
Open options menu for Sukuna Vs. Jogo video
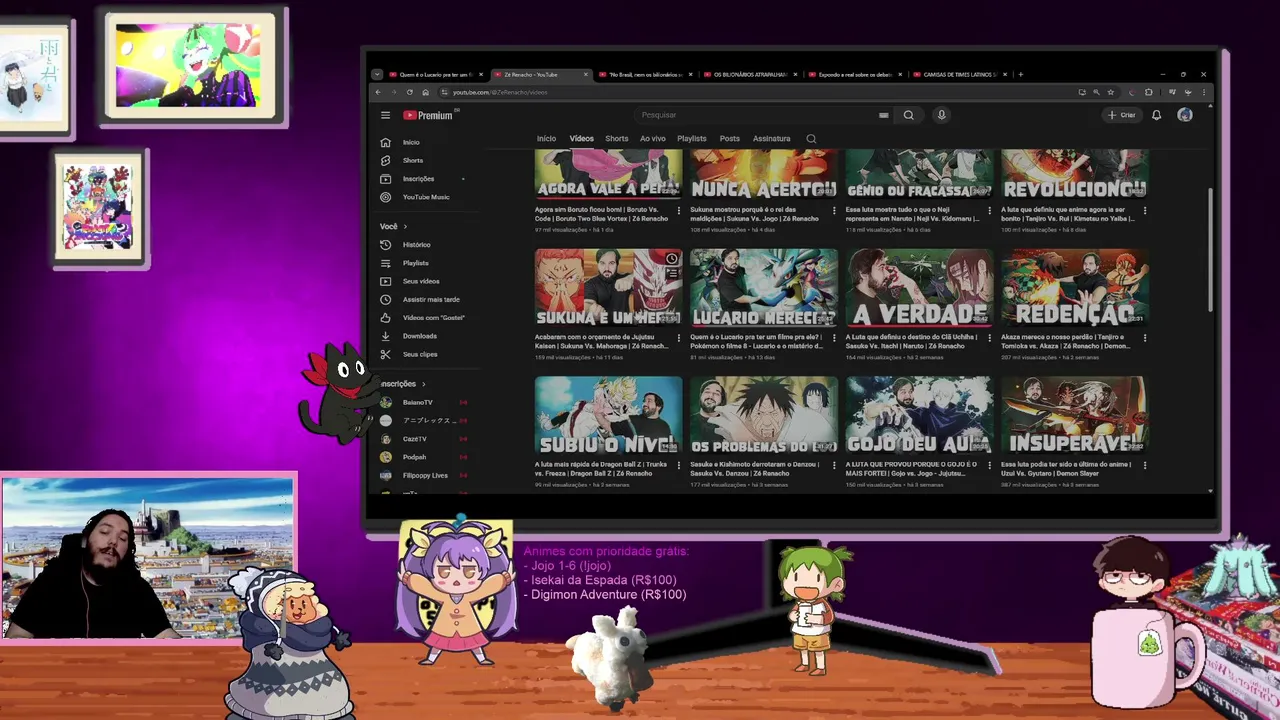pyautogui.click(x=834, y=211)
